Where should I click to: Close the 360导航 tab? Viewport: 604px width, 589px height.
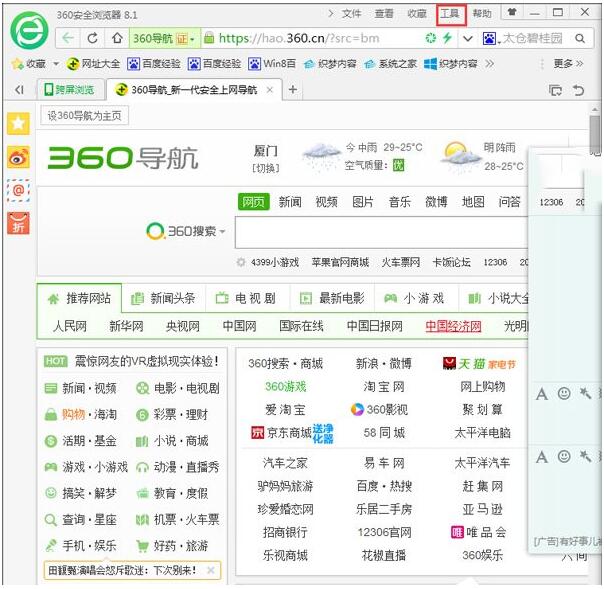tap(270, 90)
